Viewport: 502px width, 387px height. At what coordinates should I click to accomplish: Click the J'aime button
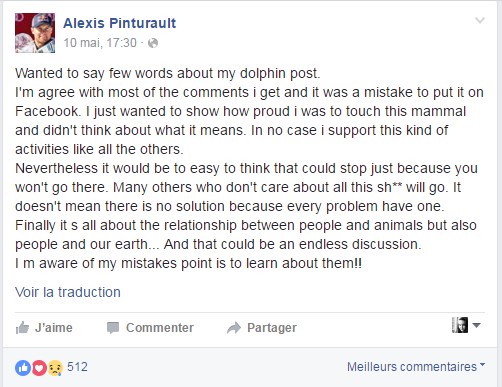point(44,328)
